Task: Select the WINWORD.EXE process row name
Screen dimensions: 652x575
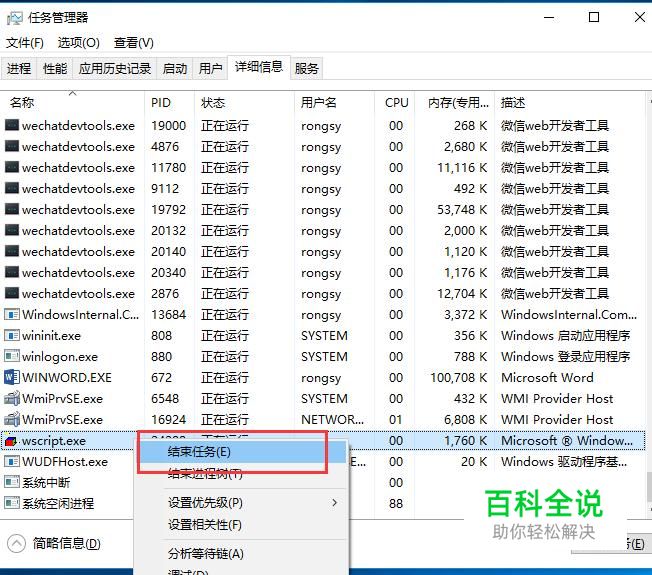Action: click(x=67, y=378)
